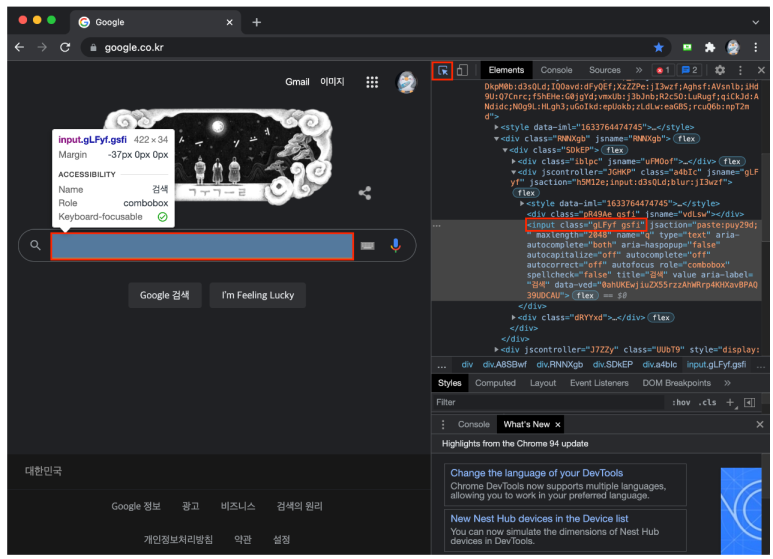The image size is (773, 559).
Task: Select div.a4bIc in breadcrumb
Action: pyautogui.click(x=660, y=365)
